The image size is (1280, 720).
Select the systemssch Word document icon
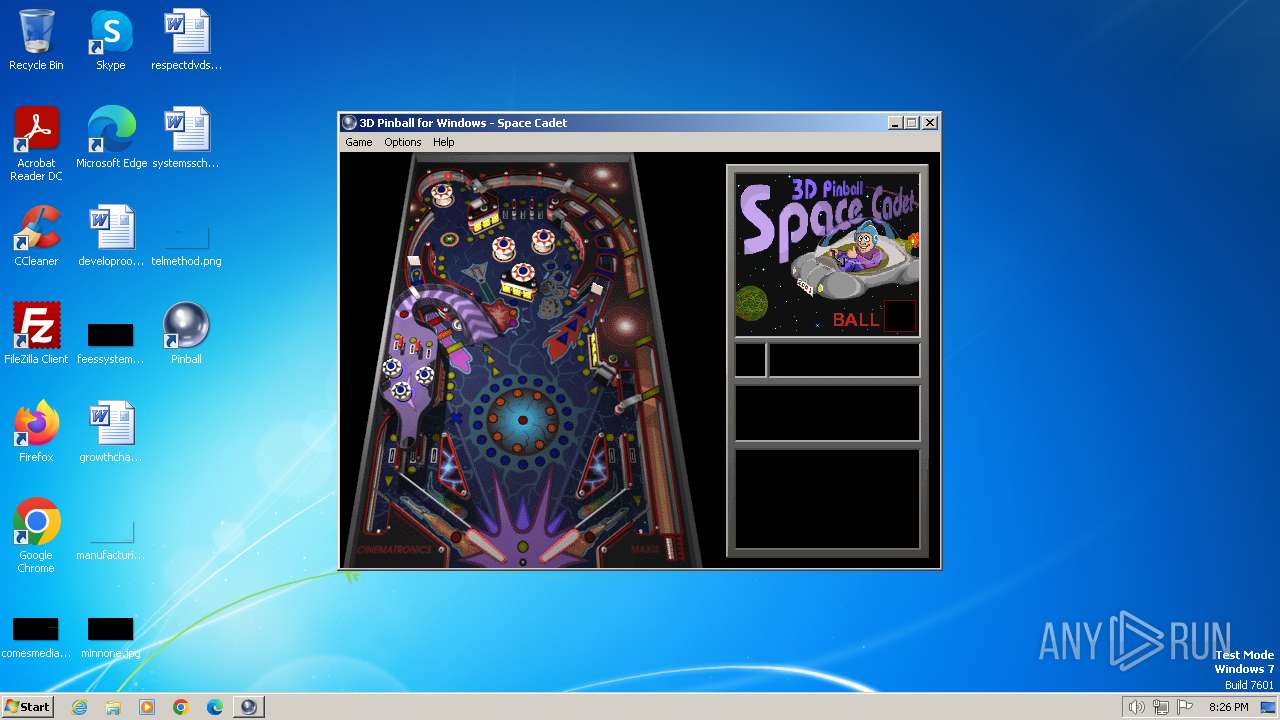[x=187, y=138]
